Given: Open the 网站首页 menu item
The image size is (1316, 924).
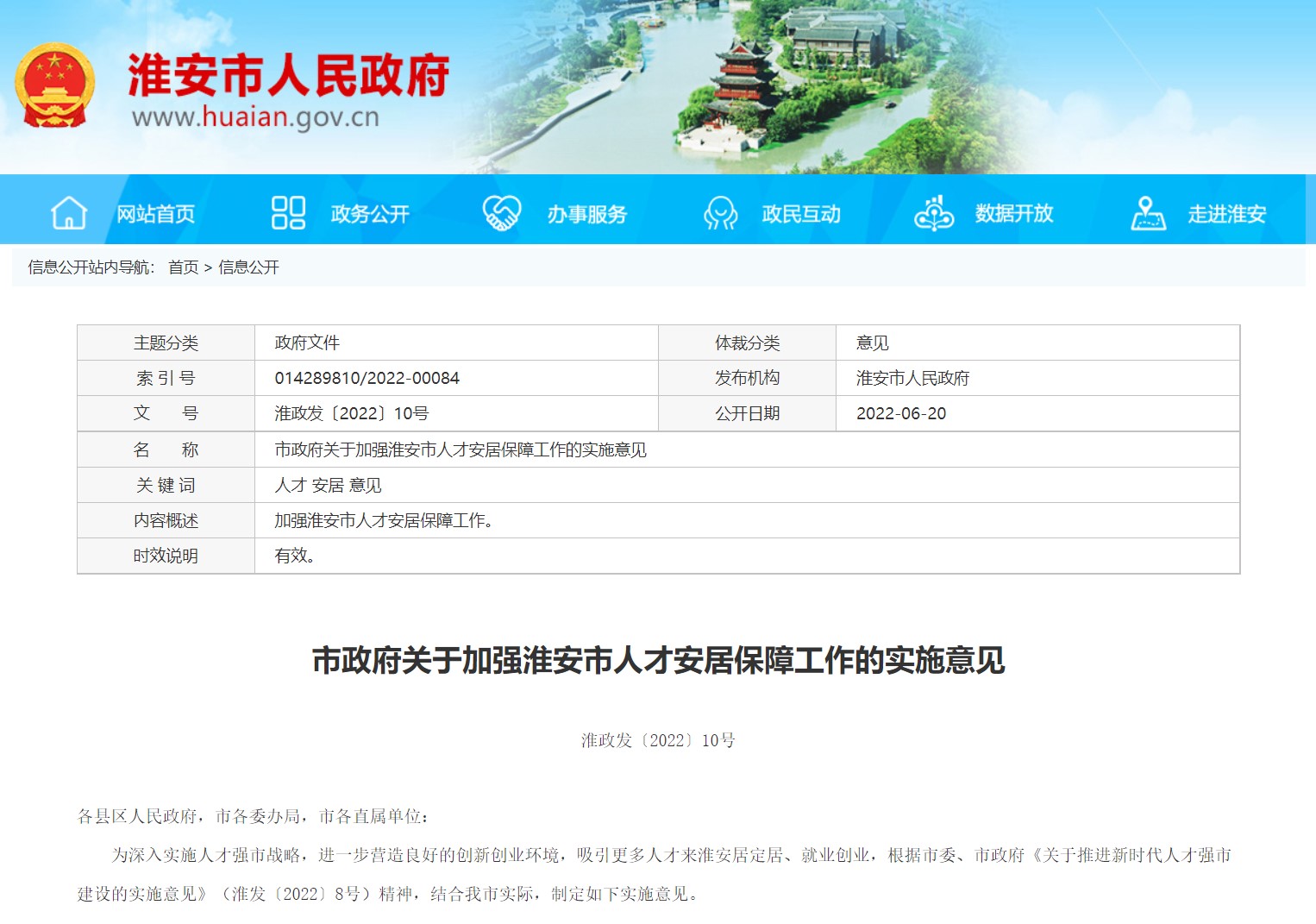Looking at the screenshot, I should tap(156, 214).
